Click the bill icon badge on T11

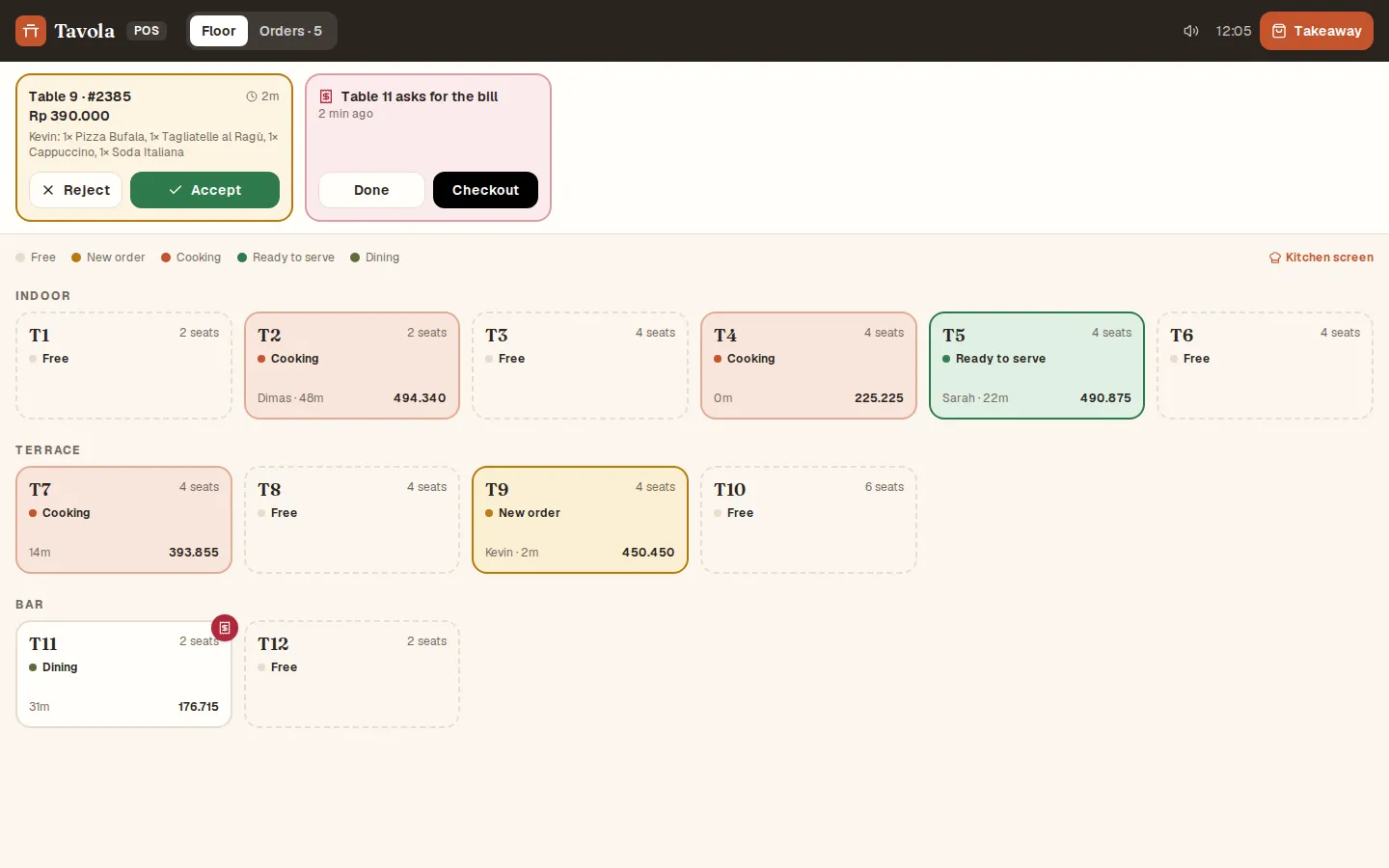[x=225, y=628]
